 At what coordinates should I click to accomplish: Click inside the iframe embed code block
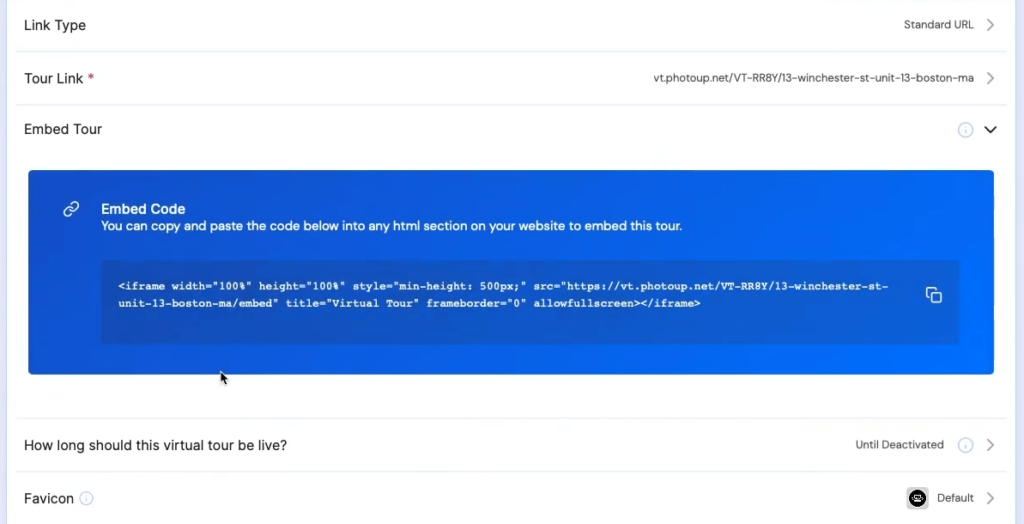[x=502, y=295]
